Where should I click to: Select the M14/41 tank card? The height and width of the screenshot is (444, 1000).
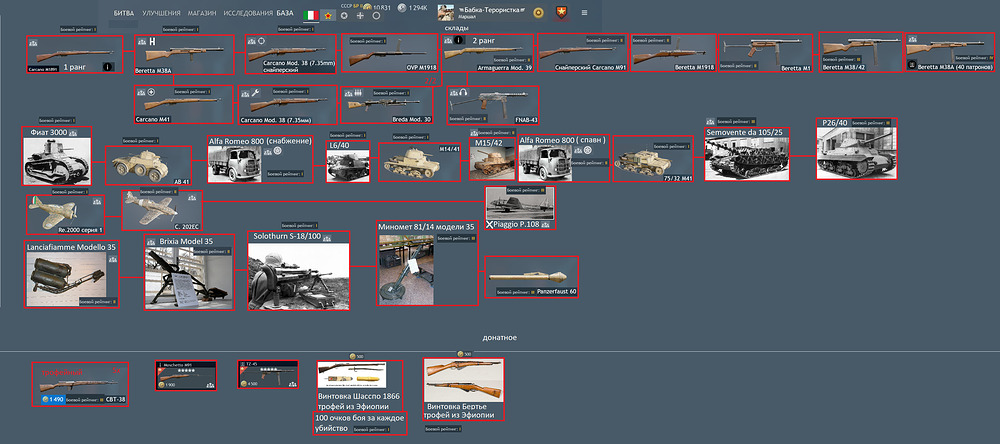[x=420, y=162]
